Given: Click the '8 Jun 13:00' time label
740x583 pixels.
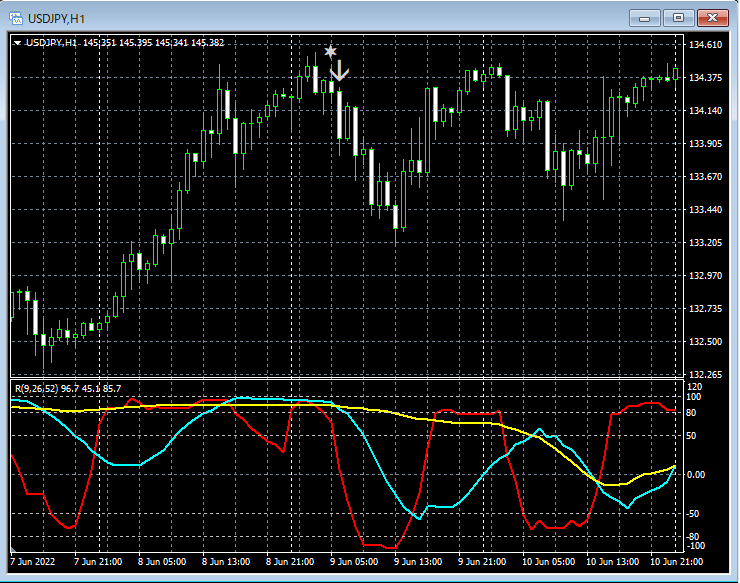Looking at the screenshot, I should (x=226, y=562).
